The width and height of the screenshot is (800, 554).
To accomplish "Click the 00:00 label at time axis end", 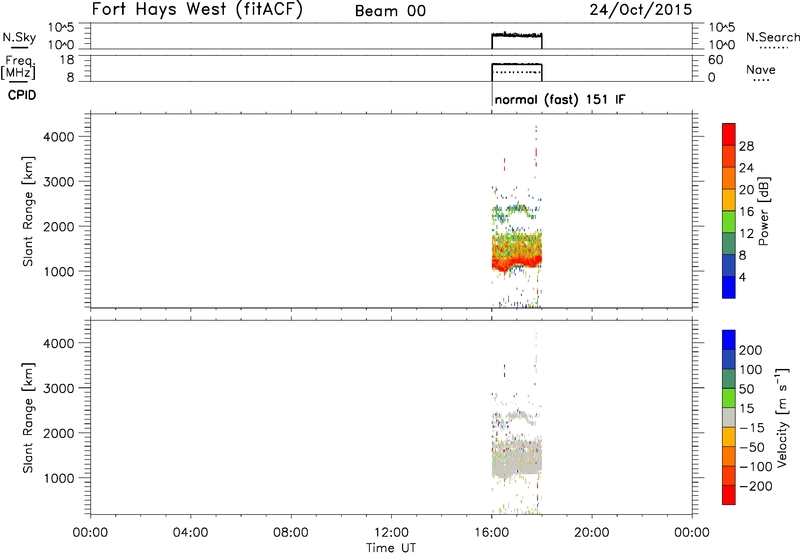I will coord(692,533).
